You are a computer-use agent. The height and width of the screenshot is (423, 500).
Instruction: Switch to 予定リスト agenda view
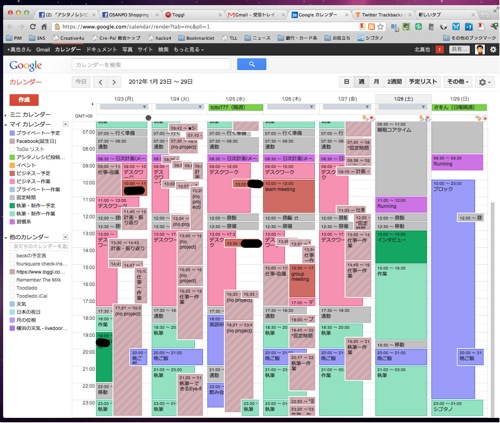[423, 82]
